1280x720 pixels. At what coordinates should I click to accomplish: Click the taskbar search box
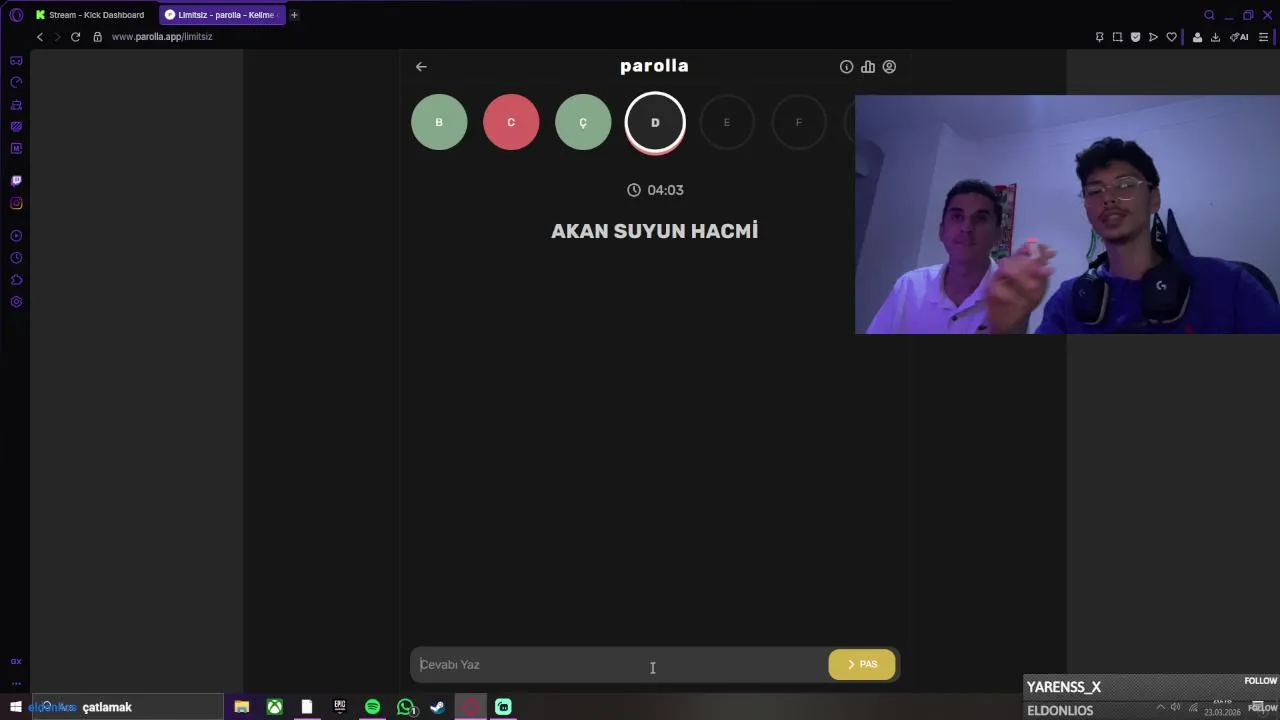(x=128, y=707)
